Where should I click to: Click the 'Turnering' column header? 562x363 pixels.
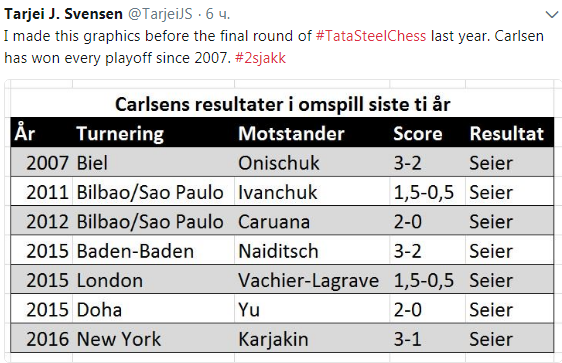(x=120, y=134)
